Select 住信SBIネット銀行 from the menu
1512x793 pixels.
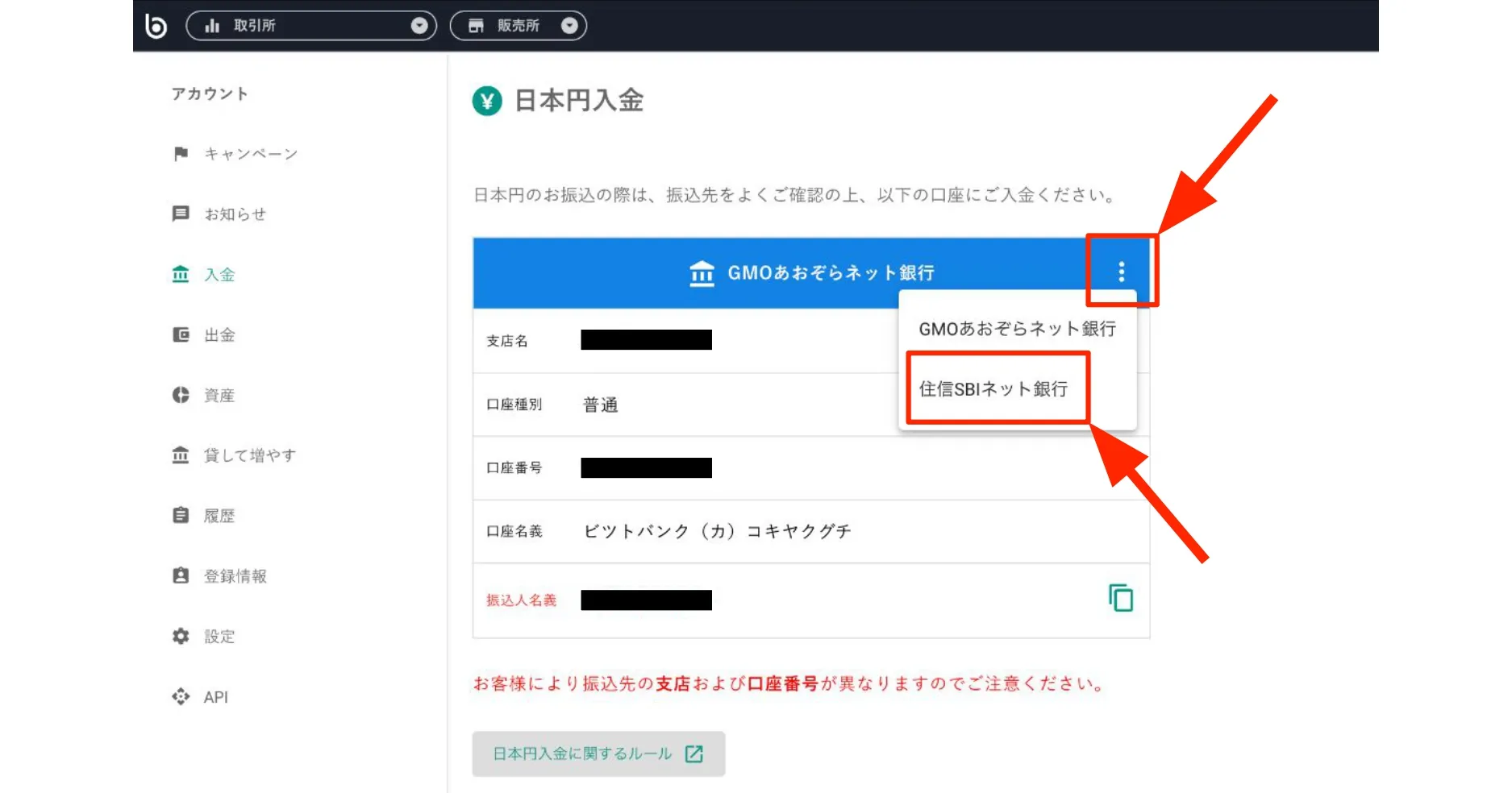click(x=993, y=389)
